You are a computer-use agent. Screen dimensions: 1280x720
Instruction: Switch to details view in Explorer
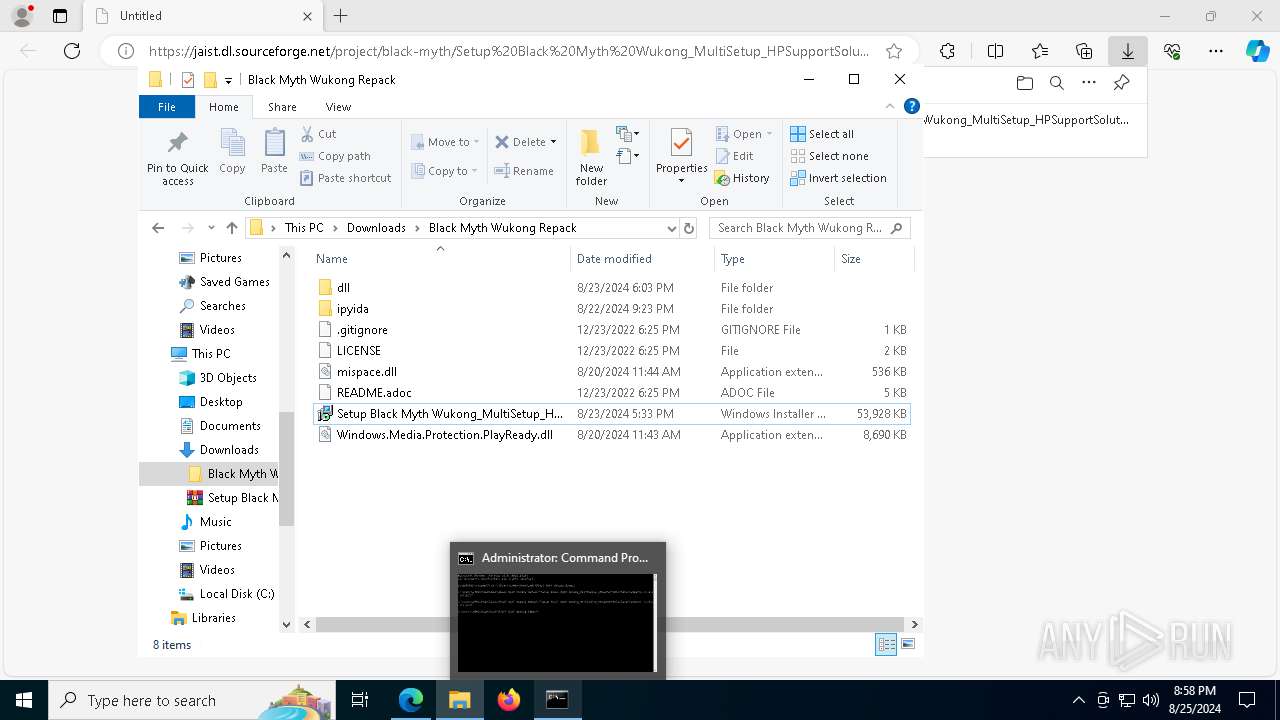(886, 645)
